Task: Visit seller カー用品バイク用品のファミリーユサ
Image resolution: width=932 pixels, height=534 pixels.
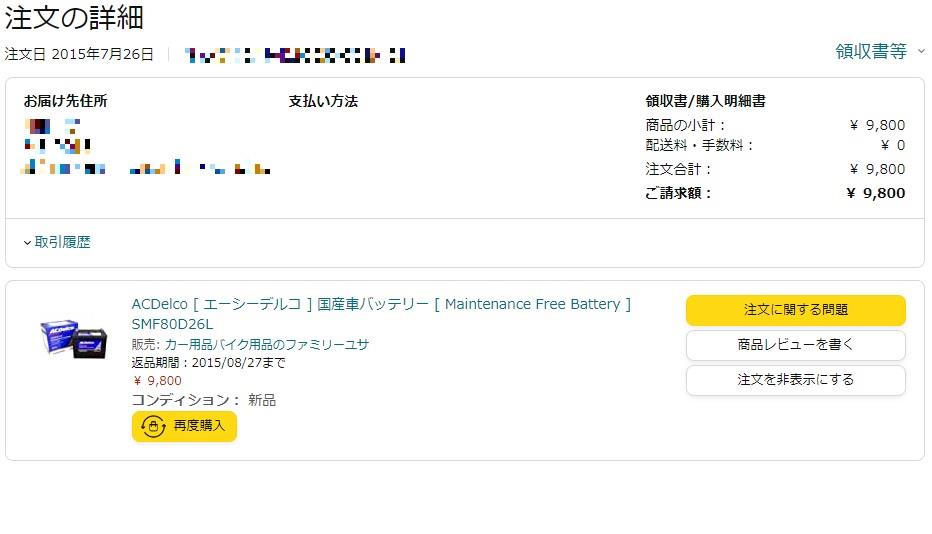Action: (x=267, y=344)
